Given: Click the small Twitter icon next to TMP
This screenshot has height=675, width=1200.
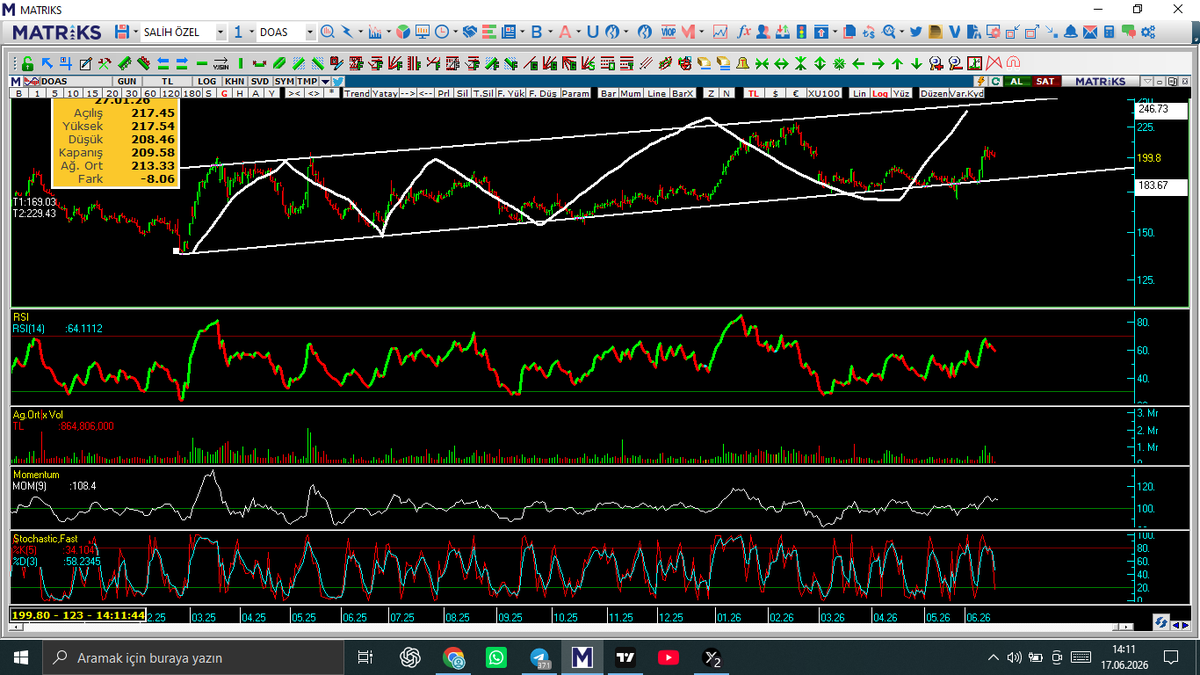Looking at the screenshot, I should pyautogui.click(x=338, y=81).
